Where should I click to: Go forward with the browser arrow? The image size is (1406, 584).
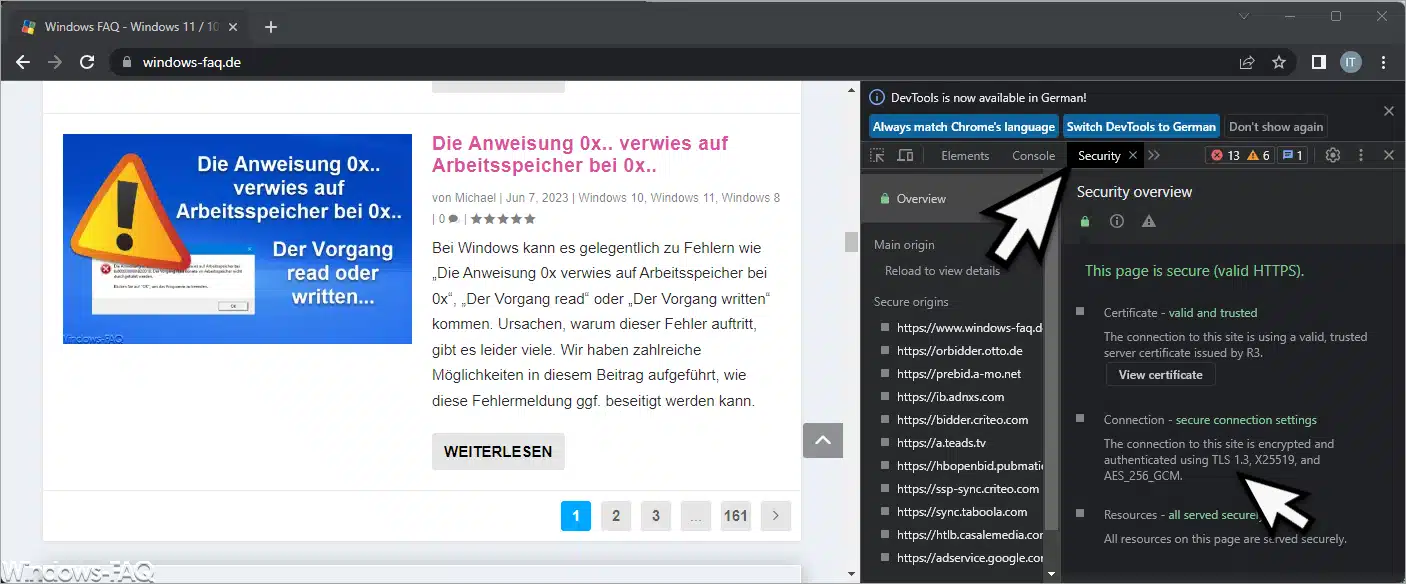[55, 62]
